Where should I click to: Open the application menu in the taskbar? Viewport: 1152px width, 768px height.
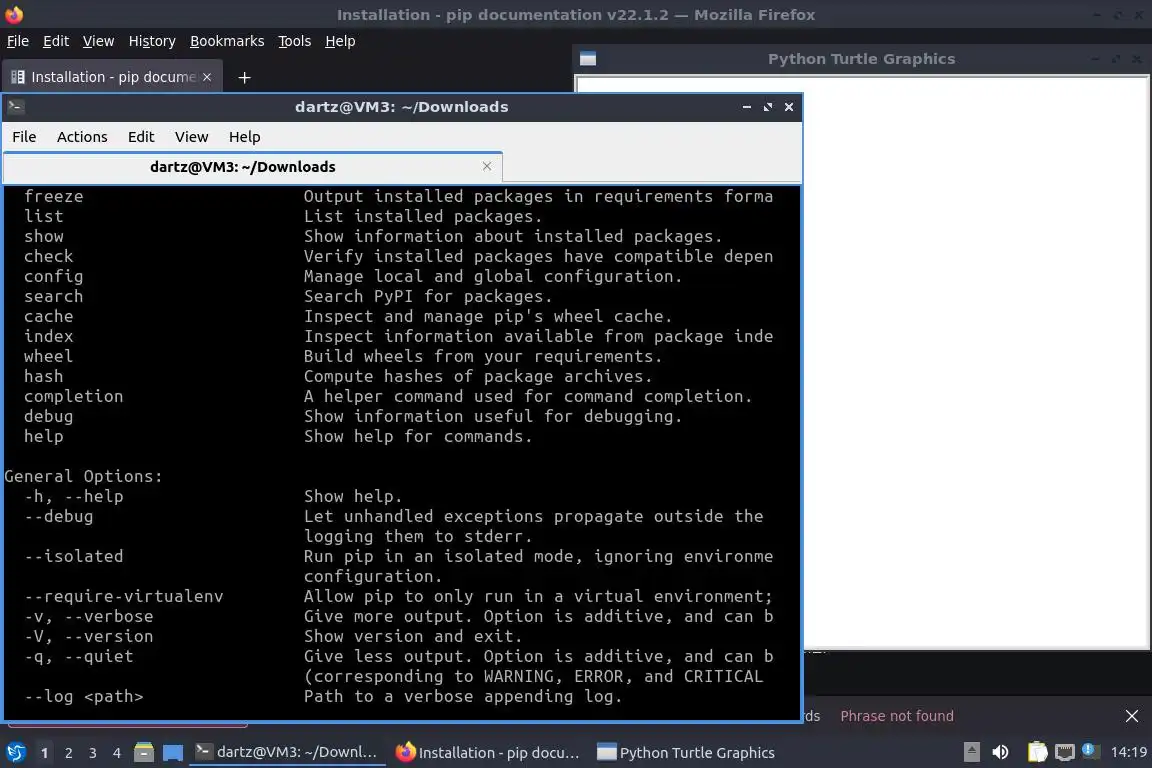coord(15,753)
